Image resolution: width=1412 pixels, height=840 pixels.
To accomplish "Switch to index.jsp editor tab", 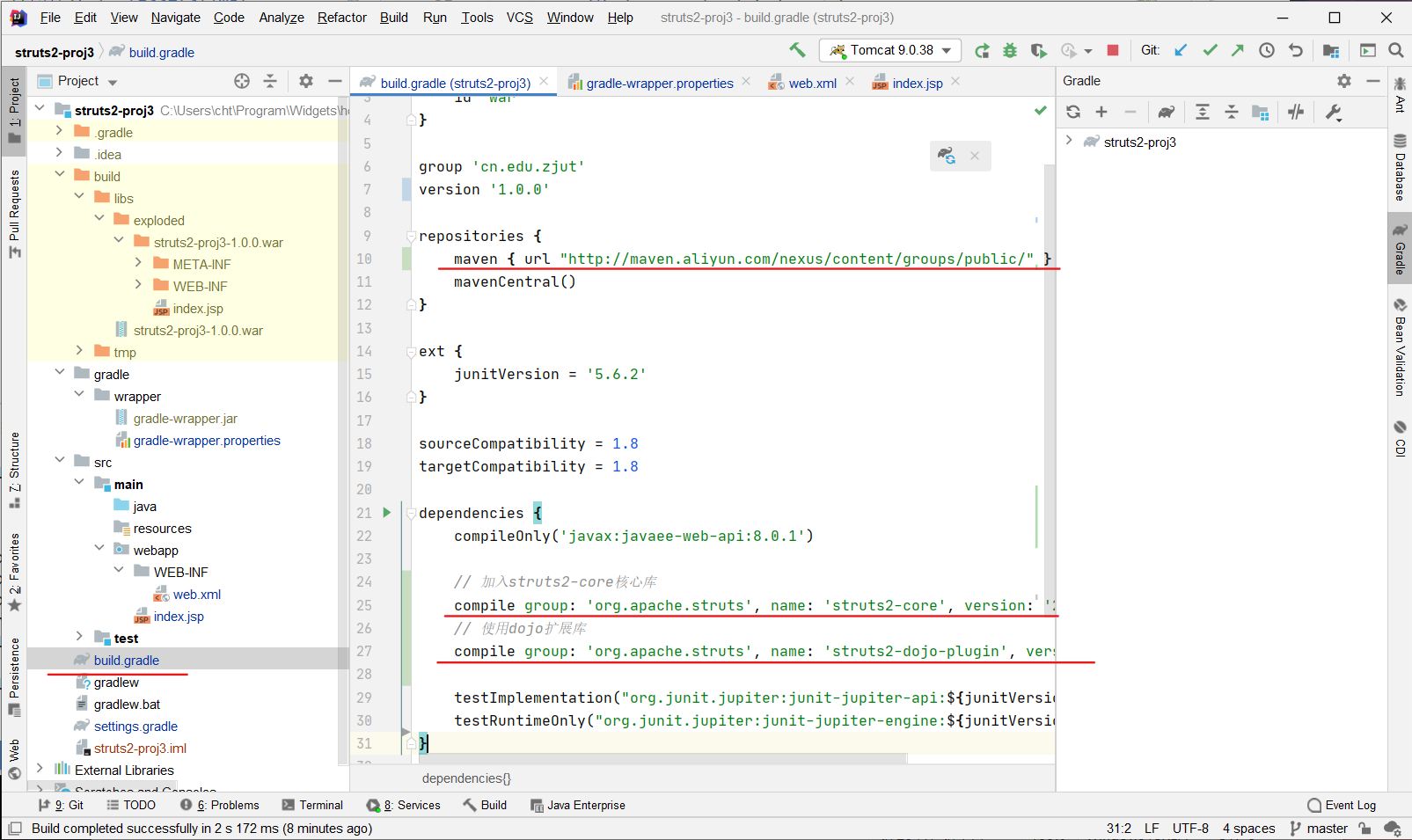I will point(918,83).
